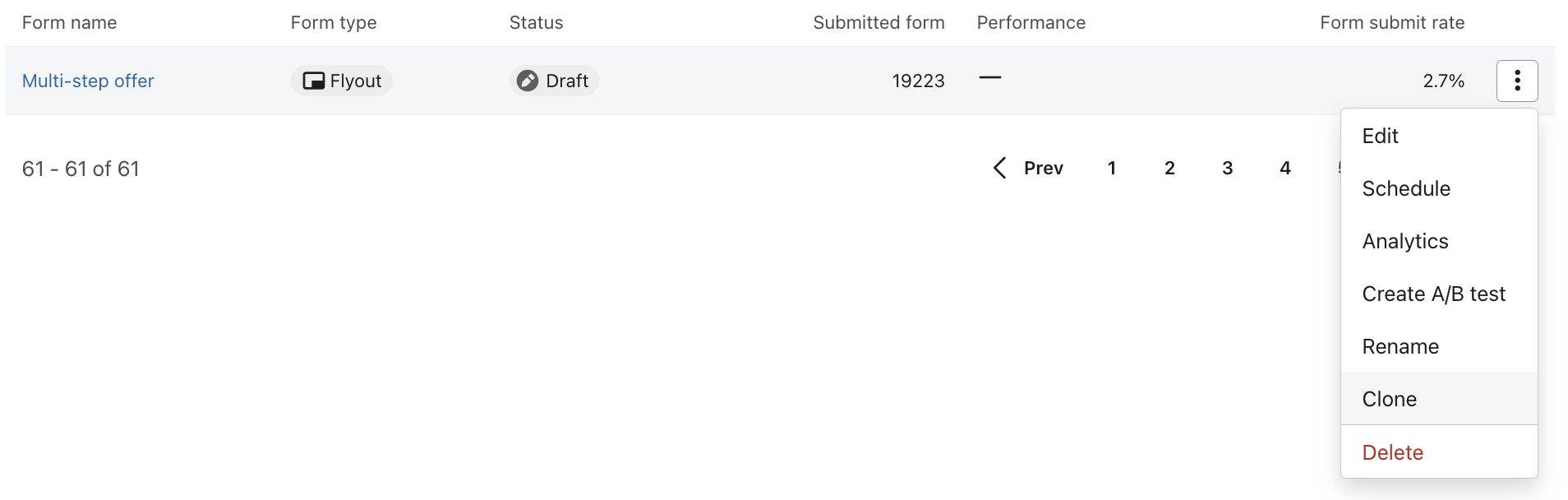This screenshot has height=500, width=1568.
Task: Click the Flyout form type icon
Action: point(313,81)
